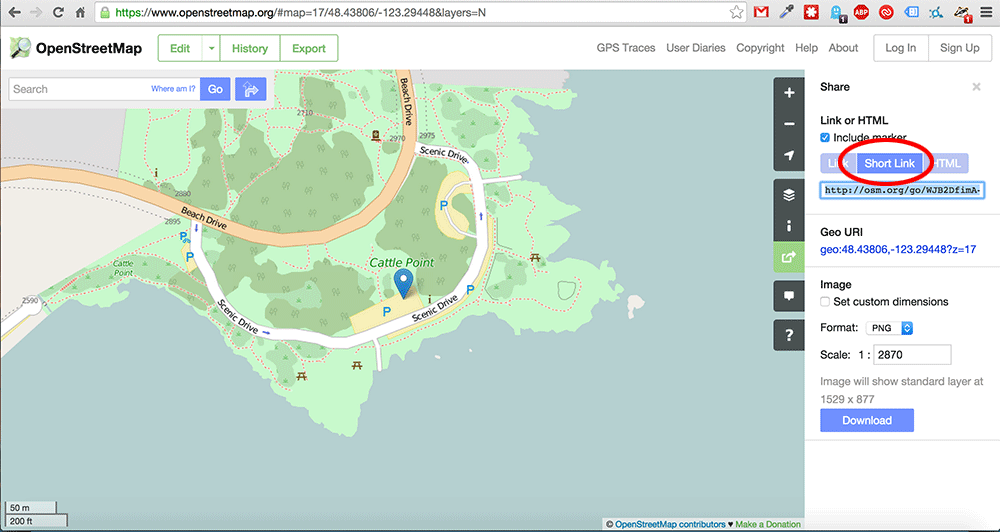
Task: Show my location with the arrow control
Action: (789, 156)
